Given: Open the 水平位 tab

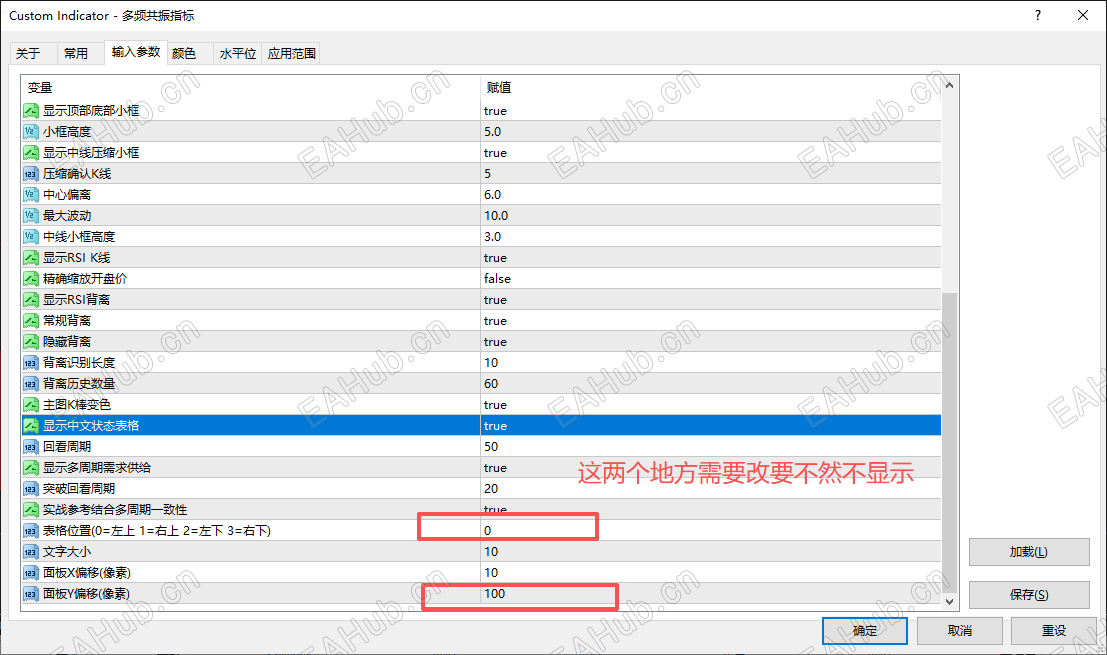Looking at the screenshot, I should [x=238, y=54].
